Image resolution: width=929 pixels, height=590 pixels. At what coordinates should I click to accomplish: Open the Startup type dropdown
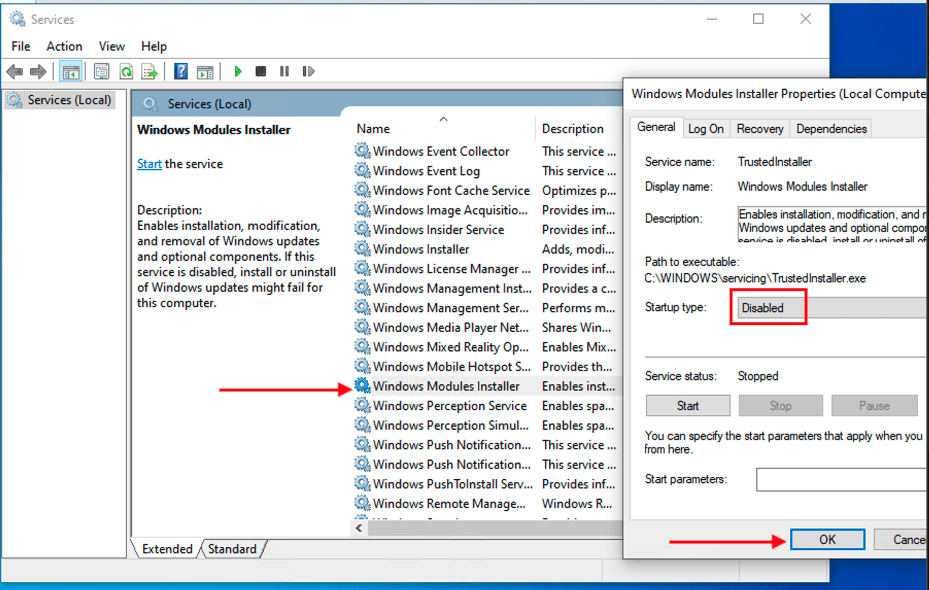[830, 308]
